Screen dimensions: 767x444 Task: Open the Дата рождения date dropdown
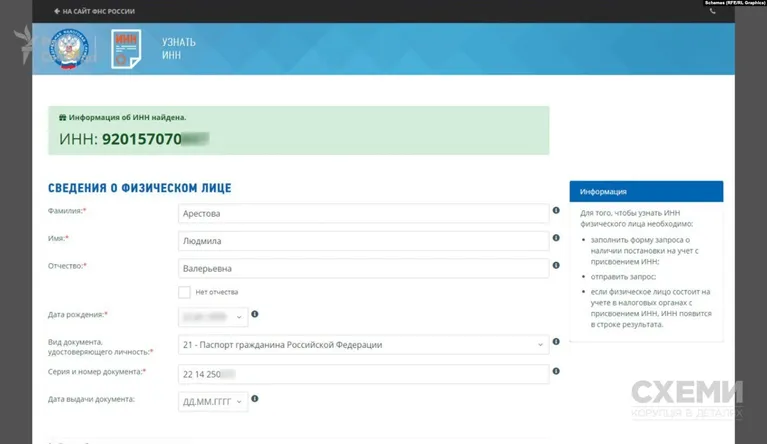213,317
